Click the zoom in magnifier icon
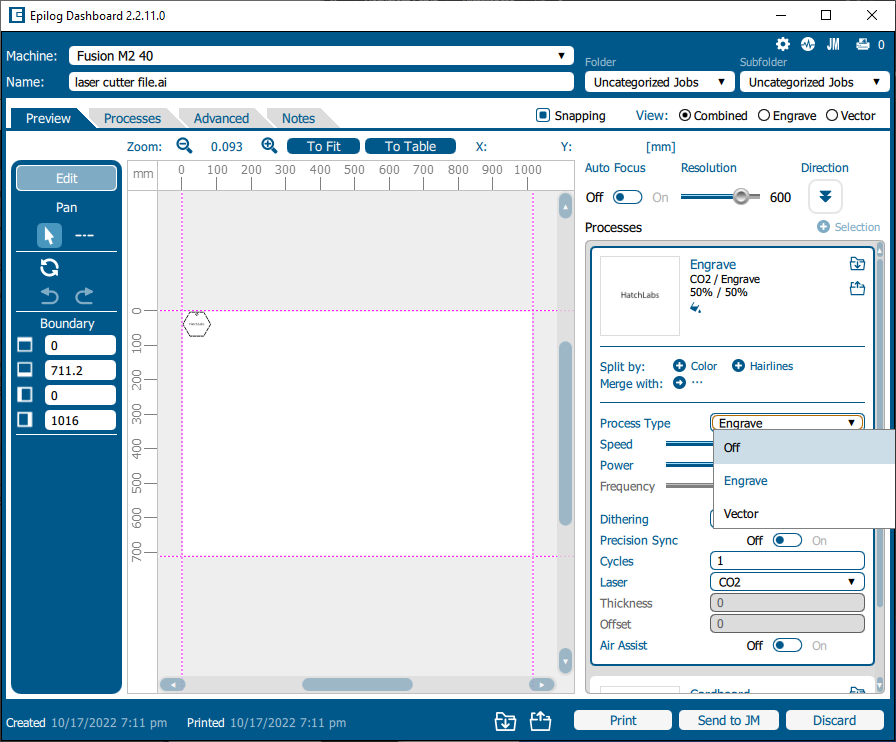This screenshot has height=742, width=896. click(269, 146)
